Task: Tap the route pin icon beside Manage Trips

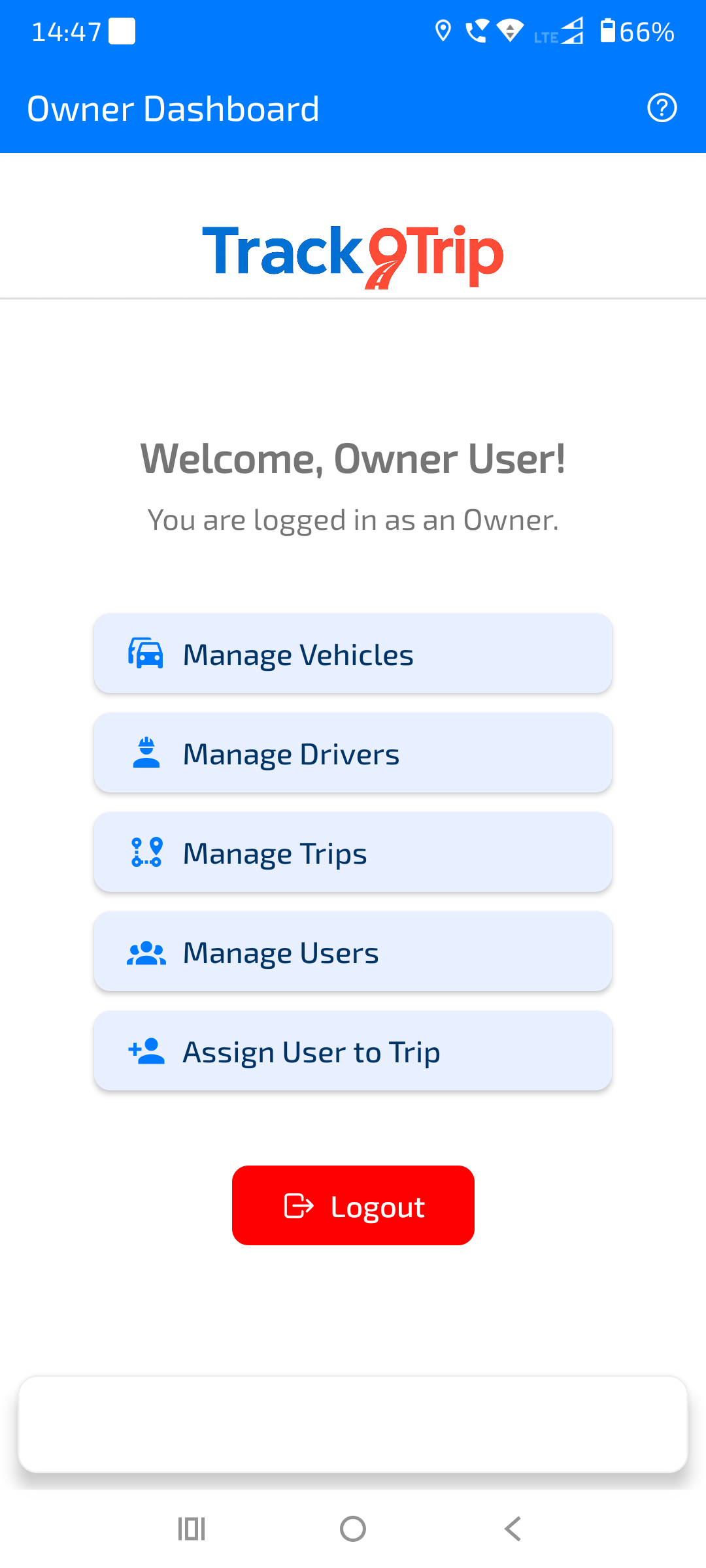Action: coord(146,852)
